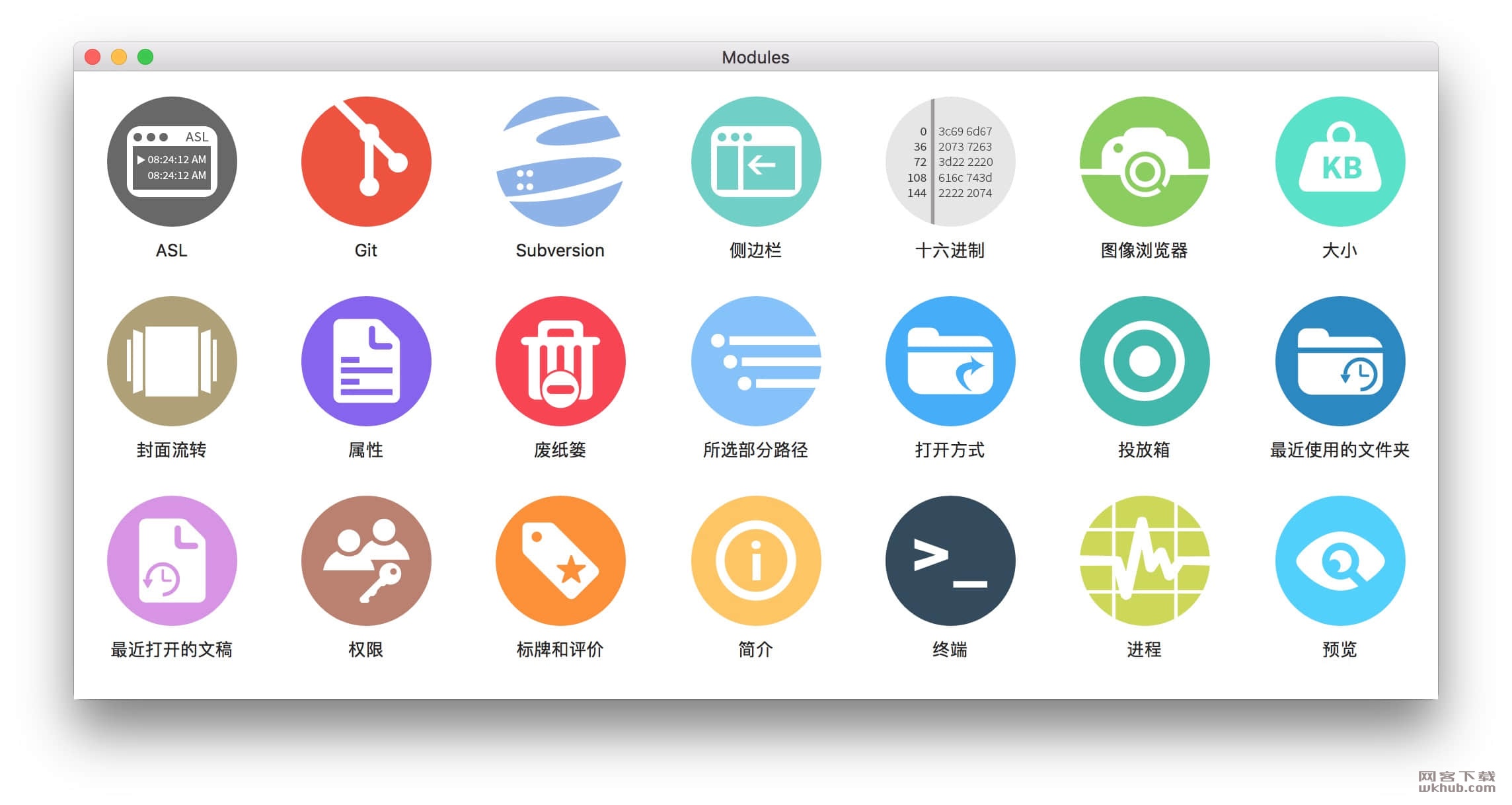1512x805 pixels.
Task: Click the 预览 text label
Action: (x=1340, y=650)
